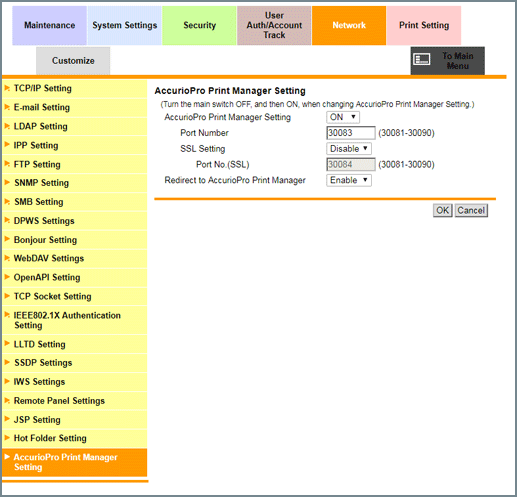Click the arrow icon beside Hot Folder Setting

[7, 438]
